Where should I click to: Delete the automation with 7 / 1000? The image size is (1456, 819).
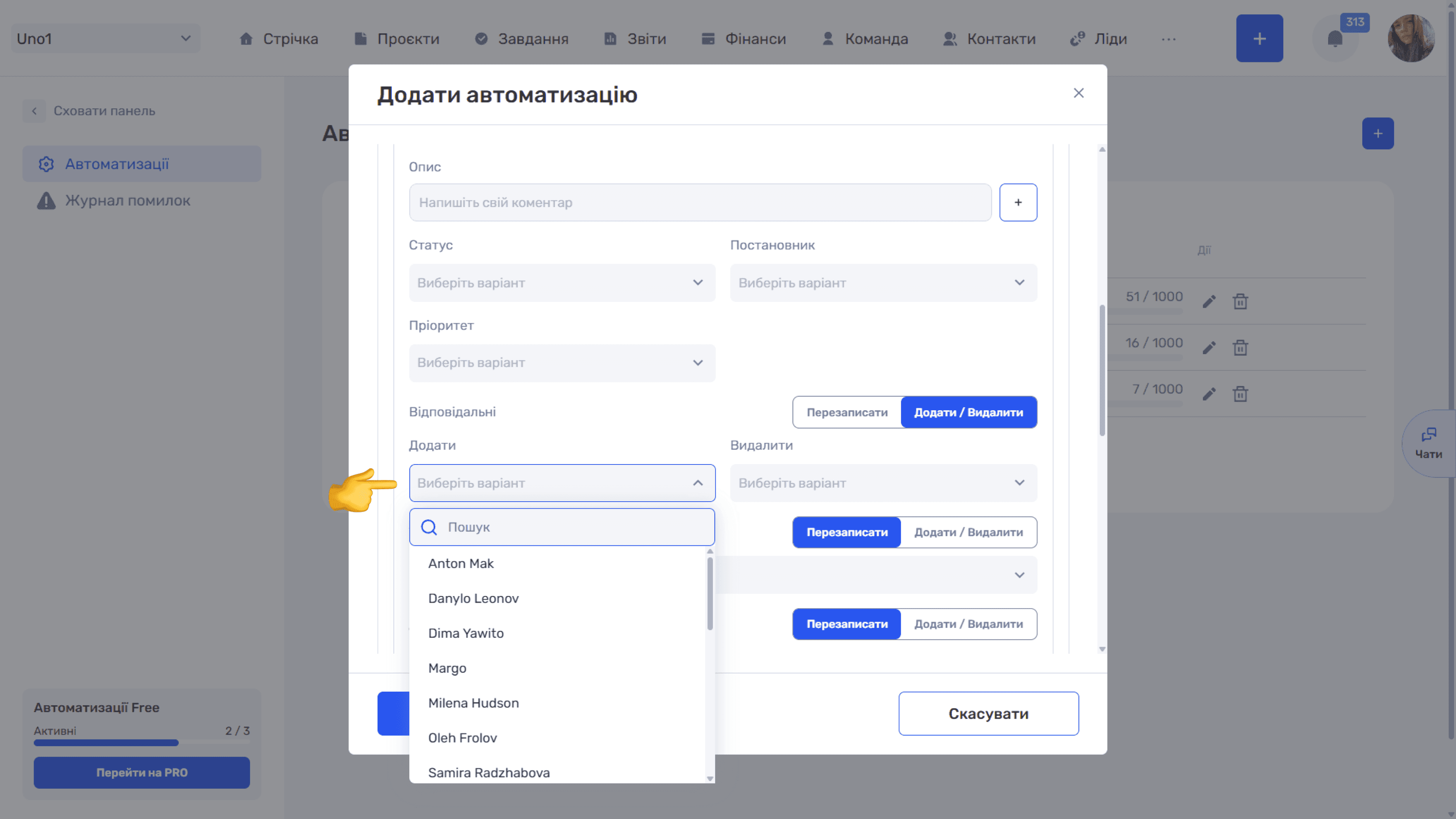[1240, 394]
